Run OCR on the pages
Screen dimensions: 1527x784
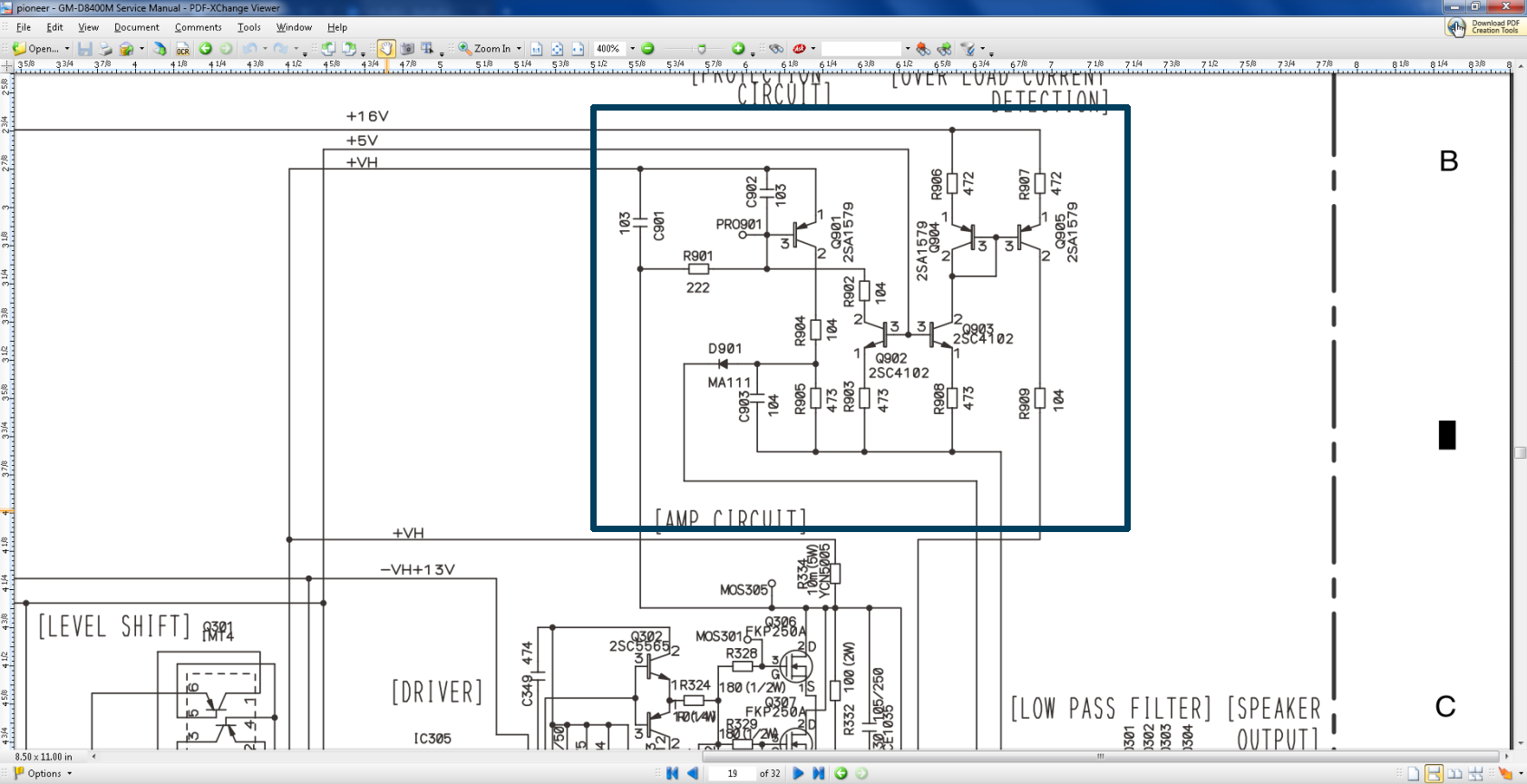point(183,49)
